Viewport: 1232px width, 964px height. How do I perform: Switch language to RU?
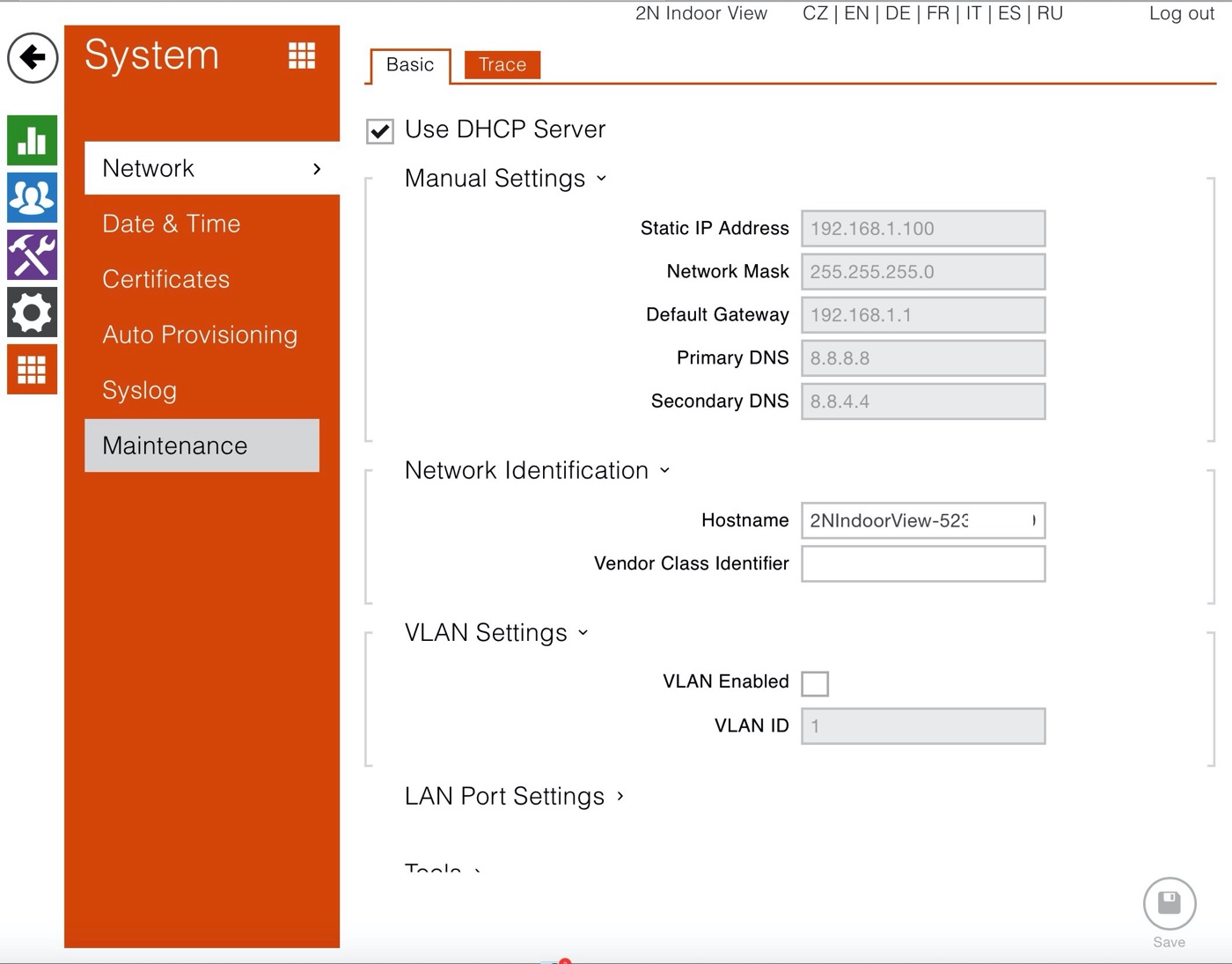[x=1050, y=13]
